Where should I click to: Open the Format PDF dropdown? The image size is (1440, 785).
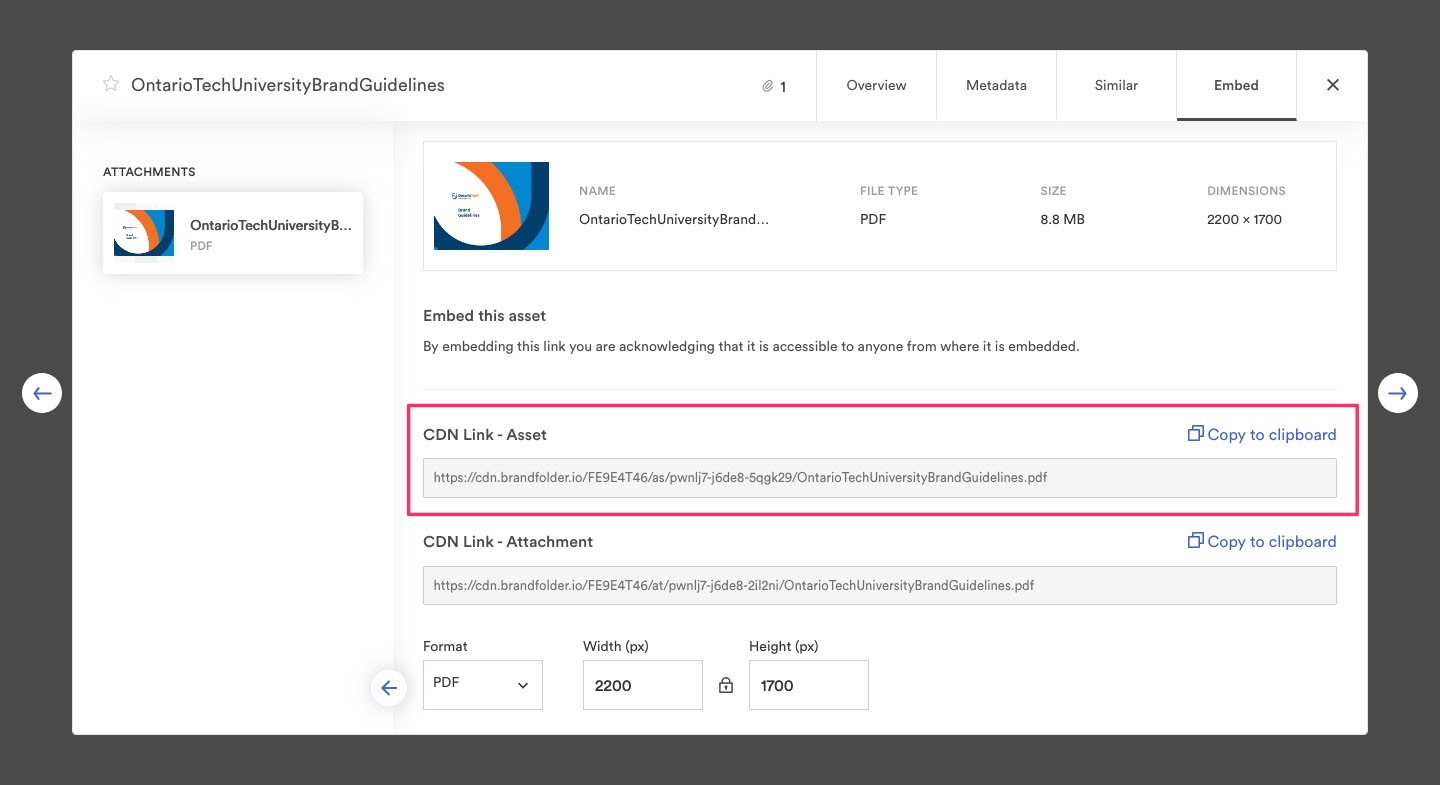tap(483, 685)
